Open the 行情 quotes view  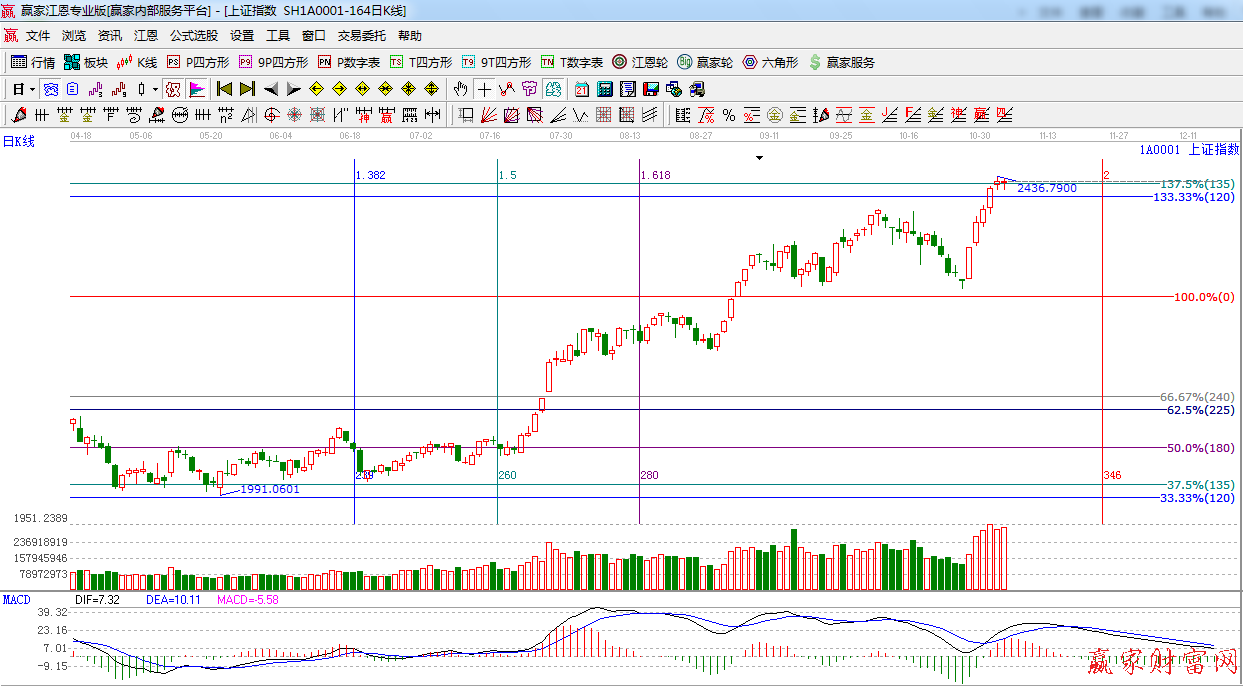pos(32,62)
